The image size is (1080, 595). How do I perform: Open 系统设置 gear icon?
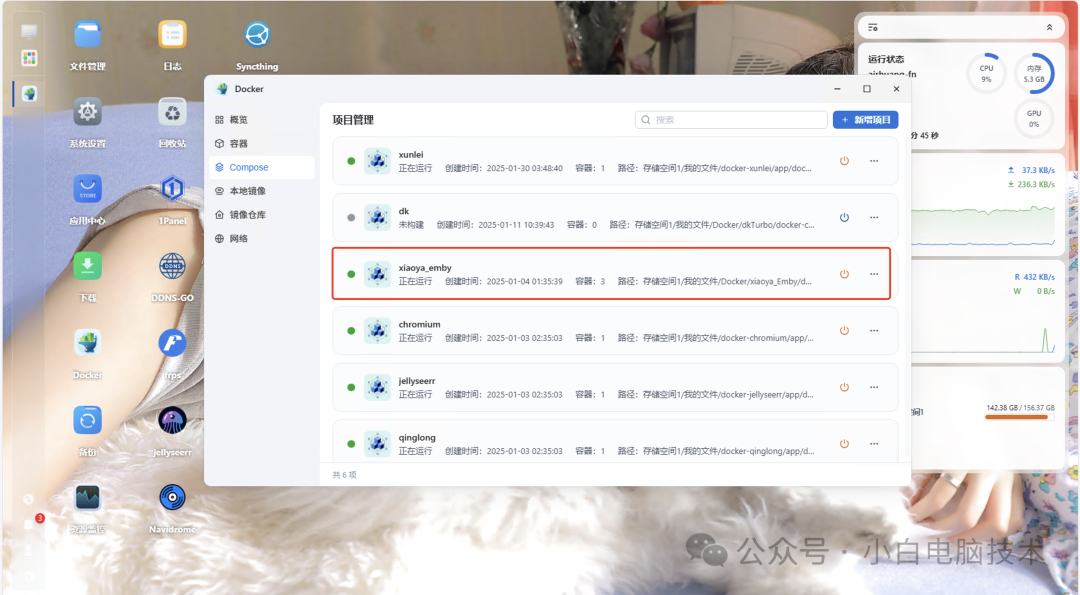click(x=87, y=112)
